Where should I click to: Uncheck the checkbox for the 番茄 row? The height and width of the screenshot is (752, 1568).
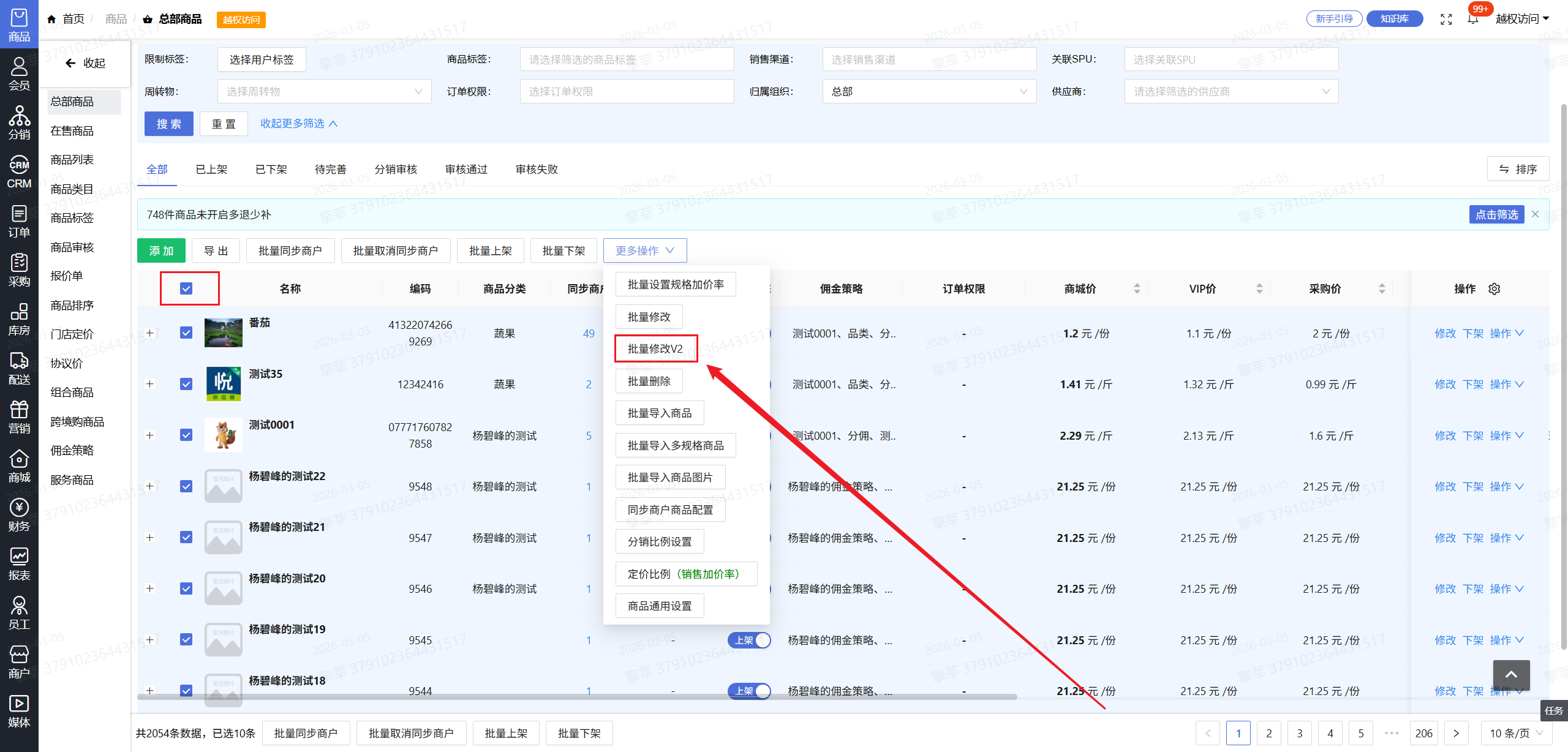pos(186,333)
